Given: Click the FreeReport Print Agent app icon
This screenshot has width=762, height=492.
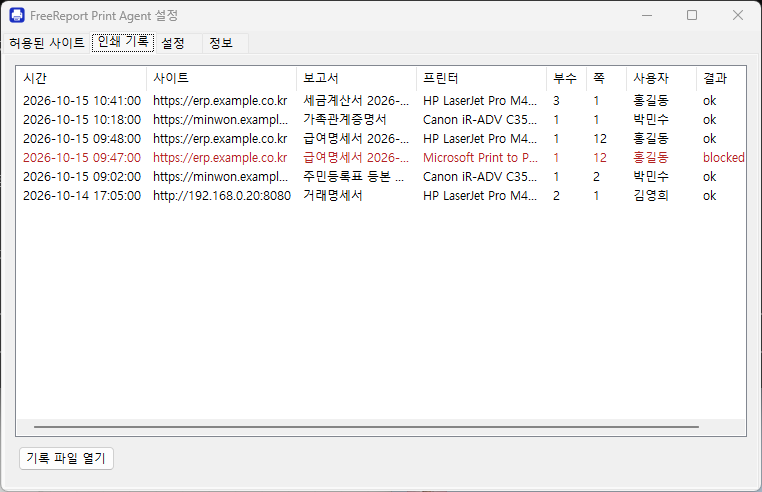Looking at the screenshot, I should click(17, 16).
